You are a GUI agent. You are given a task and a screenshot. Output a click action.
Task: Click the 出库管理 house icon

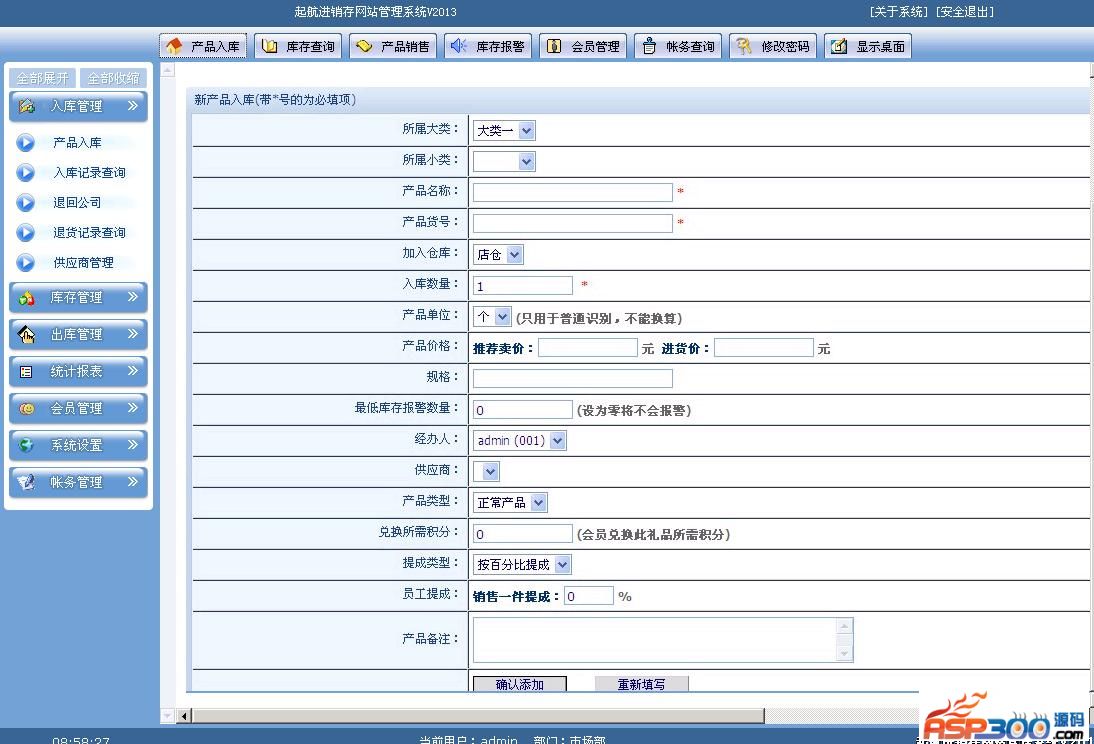click(x=27, y=334)
